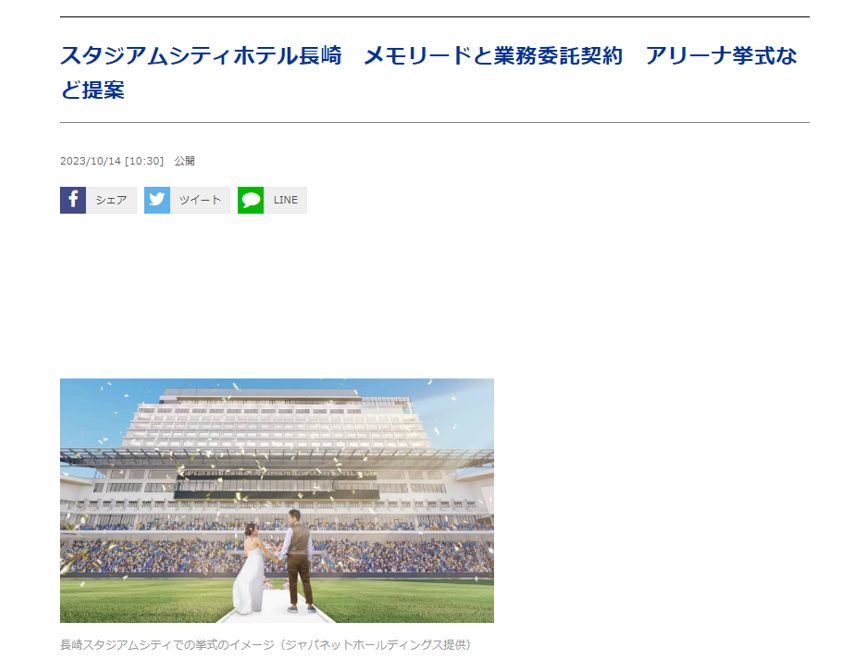Click the green LINE speech bubble icon
Image resolution: width=852 pixels, height=665 pixels.
250,200
